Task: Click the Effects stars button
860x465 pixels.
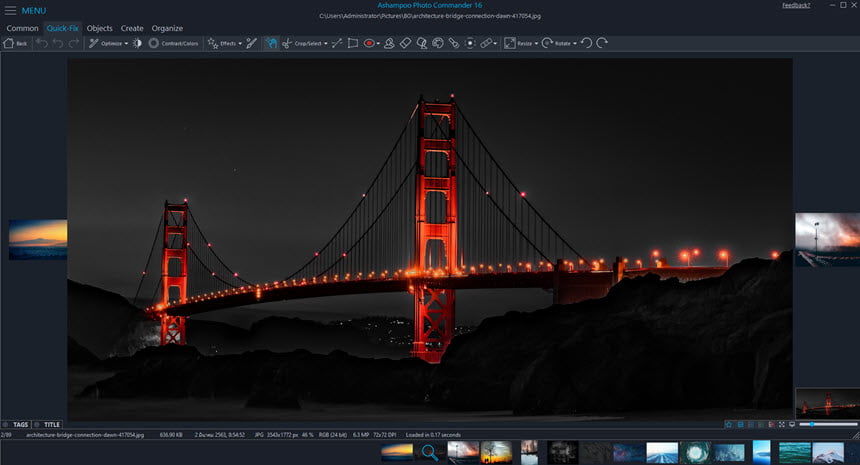Action: coord(222,43)
